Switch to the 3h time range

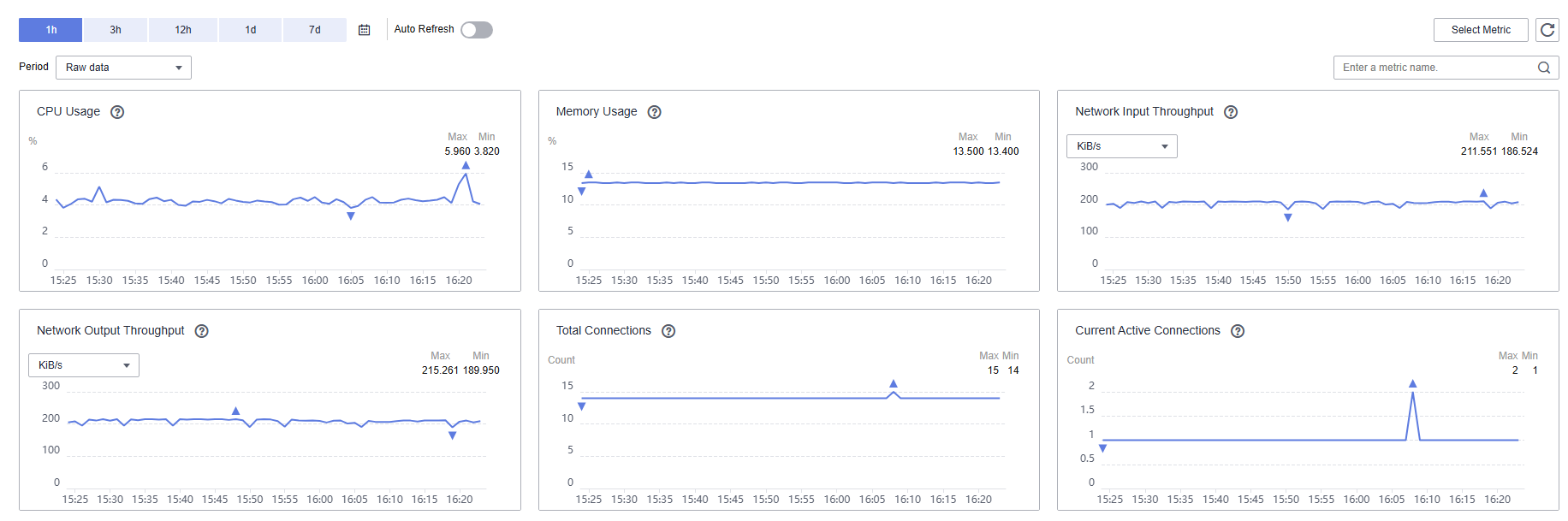(116, 30)
